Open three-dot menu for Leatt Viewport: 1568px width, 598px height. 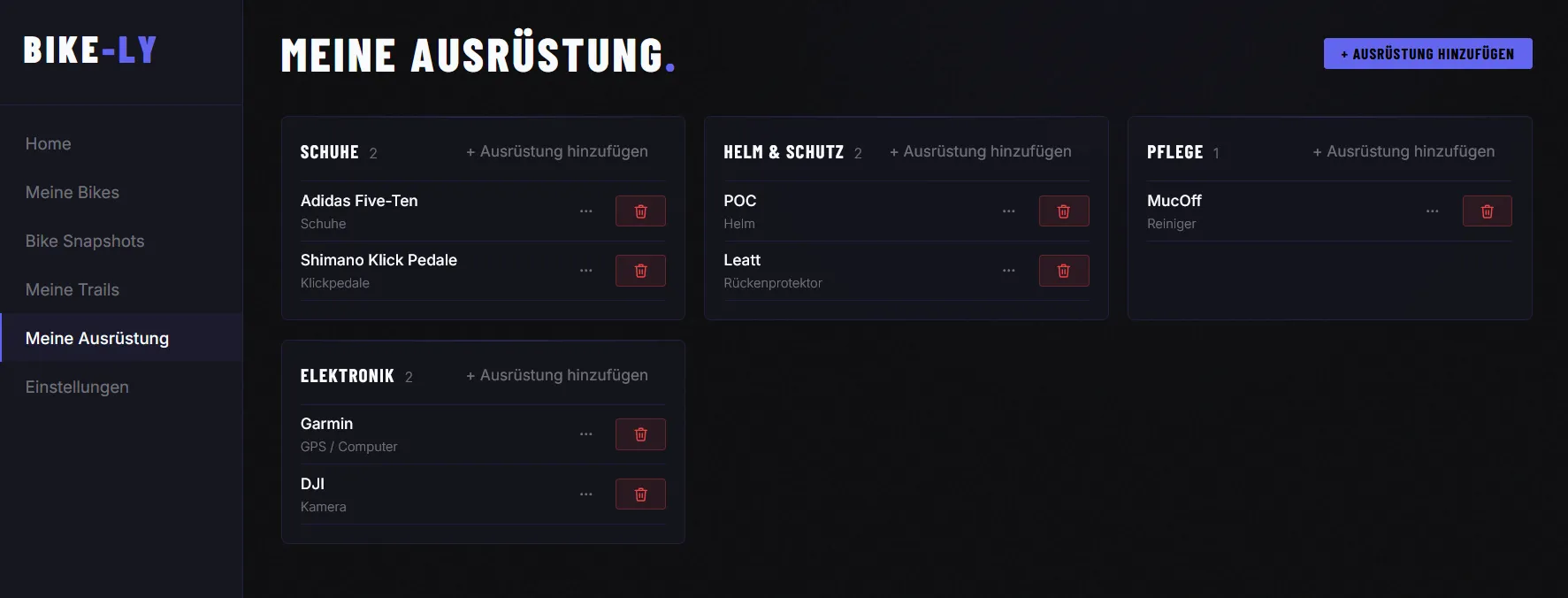[1008, 271]
